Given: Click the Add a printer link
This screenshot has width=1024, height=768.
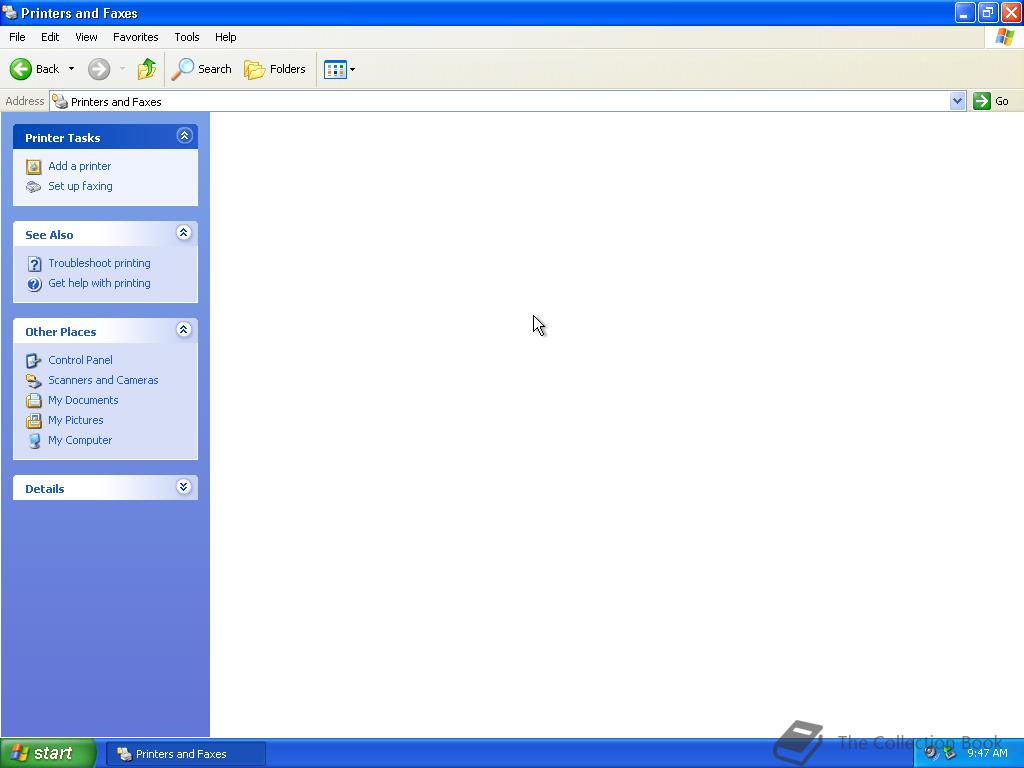Looking at the screenshot, I should point(80,166).
